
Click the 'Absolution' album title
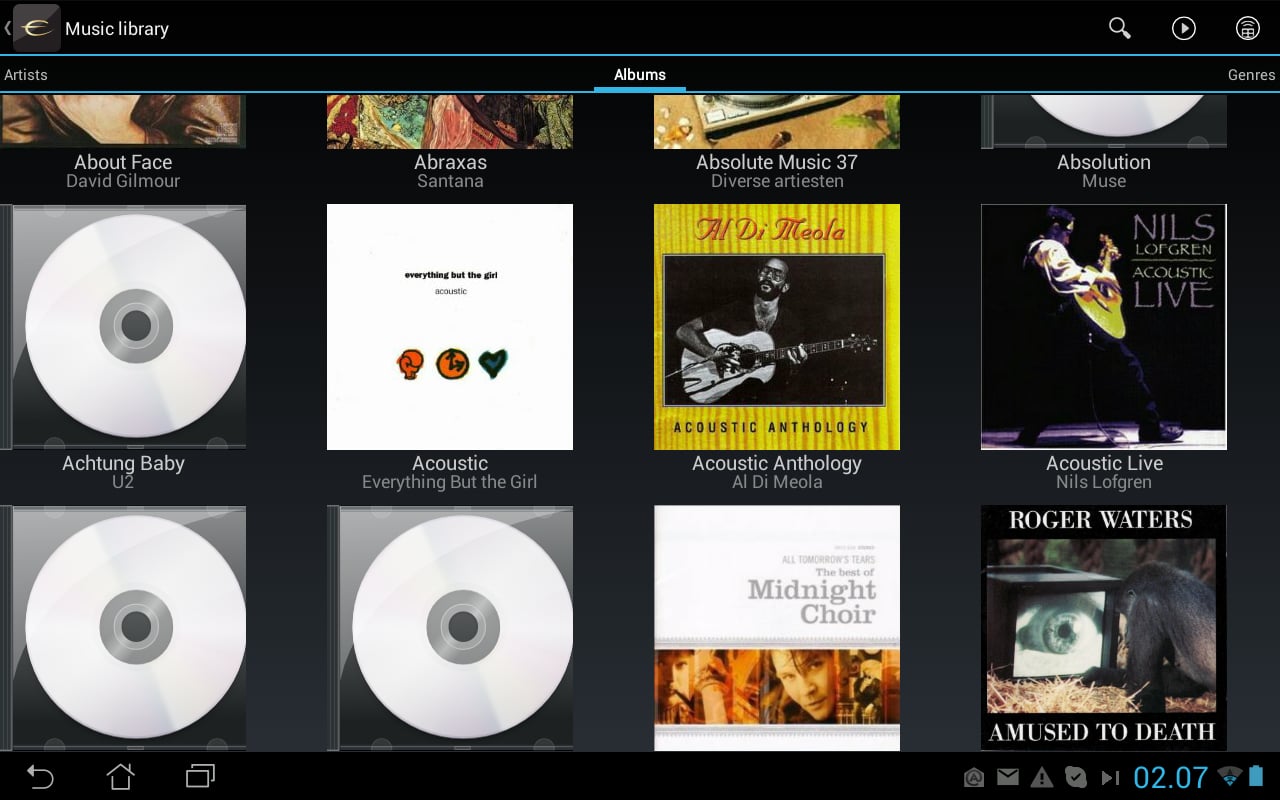pos(1104,162)
